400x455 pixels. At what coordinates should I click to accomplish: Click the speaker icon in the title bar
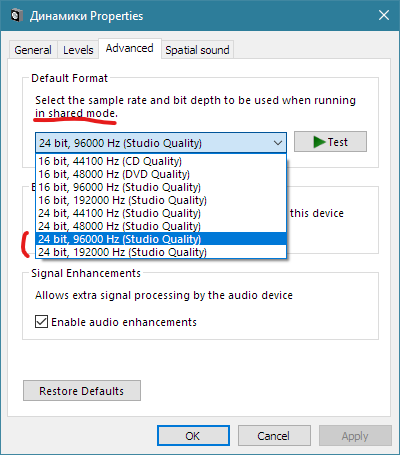[x=16, y=16]
